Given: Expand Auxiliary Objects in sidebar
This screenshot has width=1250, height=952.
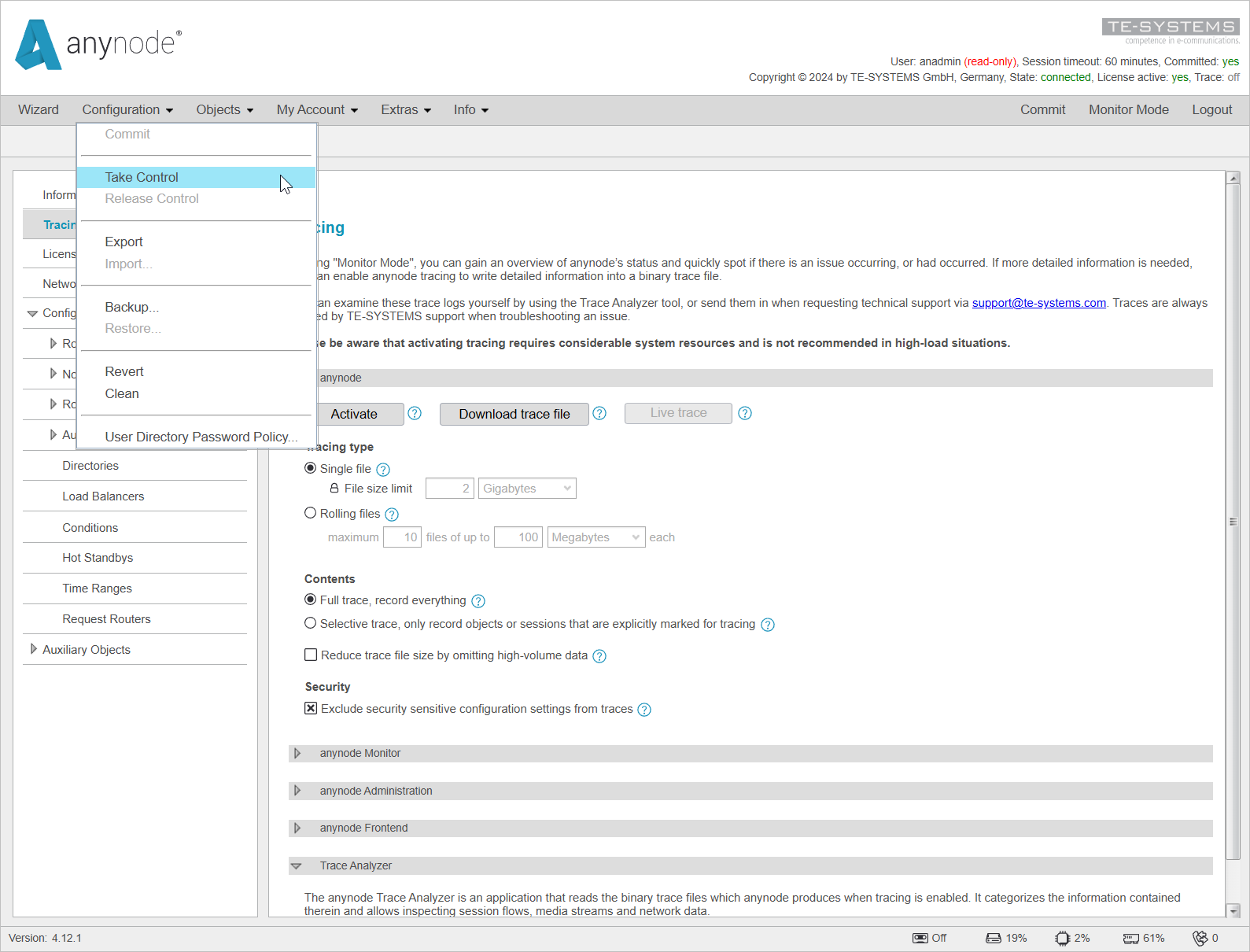Looking at the screenshot, I should [x=33, y=649].
